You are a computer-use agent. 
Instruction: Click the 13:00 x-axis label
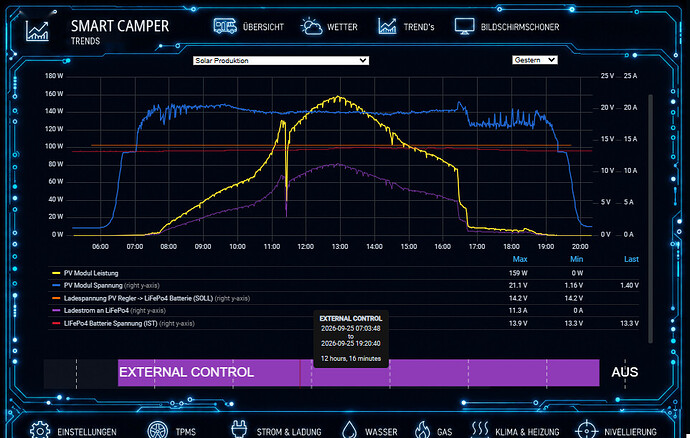point(340,247)
